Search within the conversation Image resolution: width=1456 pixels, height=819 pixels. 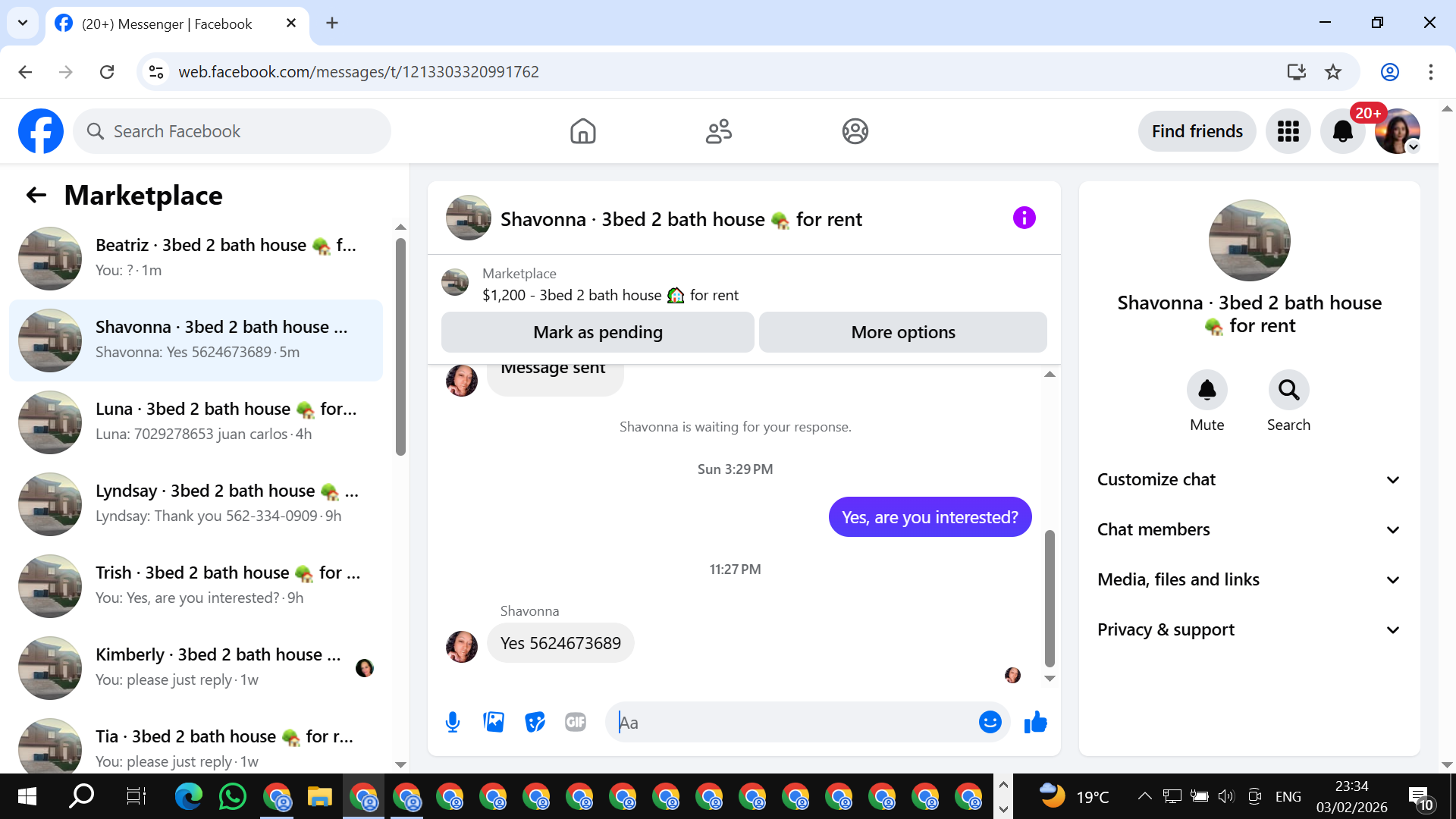click(x=1288, y=390)
